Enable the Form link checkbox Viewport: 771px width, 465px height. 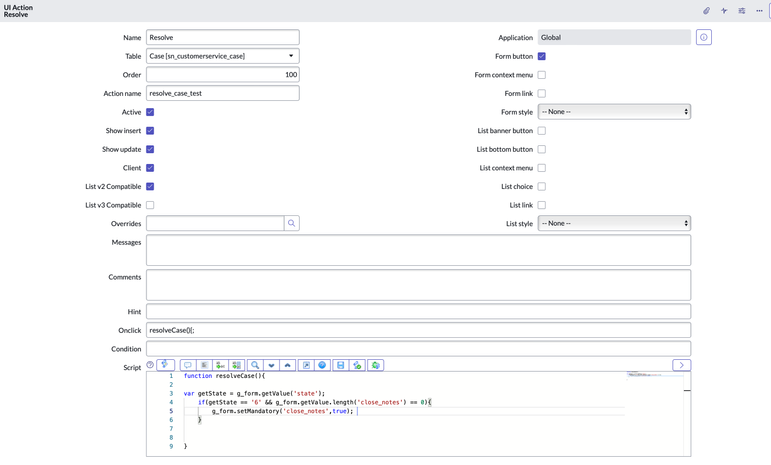coord(541,93)
